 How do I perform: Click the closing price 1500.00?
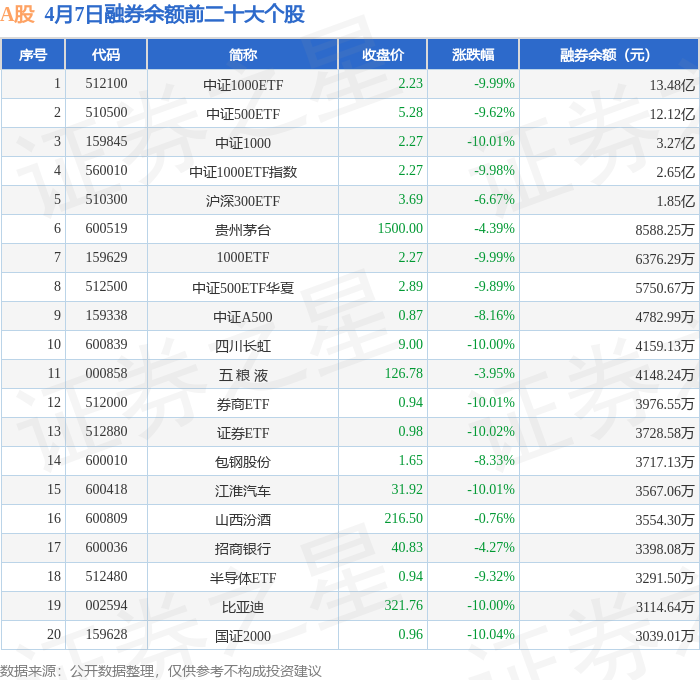tap(400, 229)
